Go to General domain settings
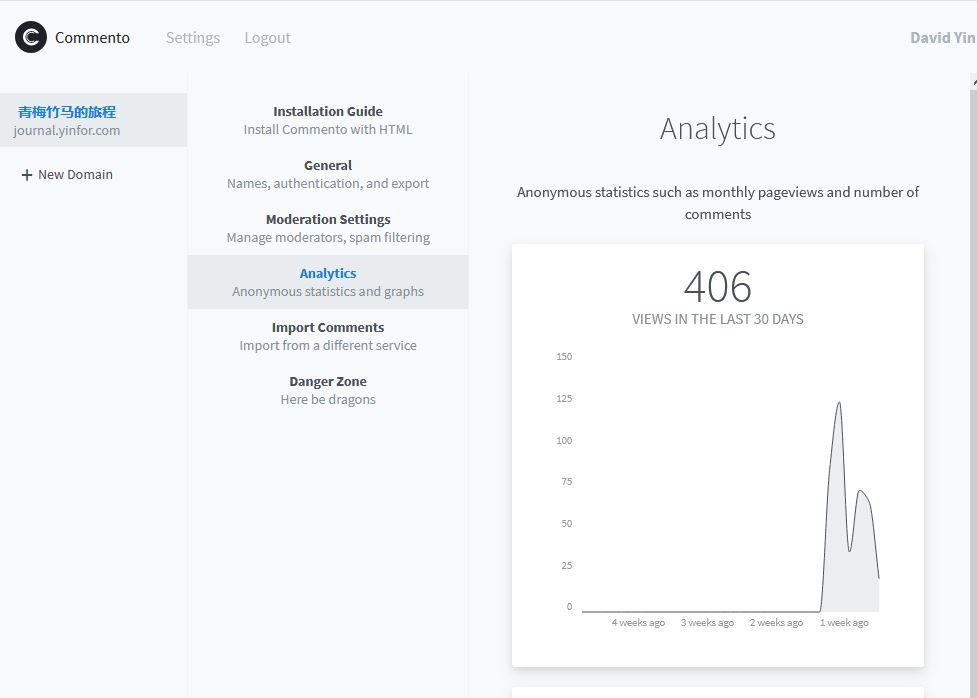The height and width of the screenshot is (698, 977). tap(328, 174)
